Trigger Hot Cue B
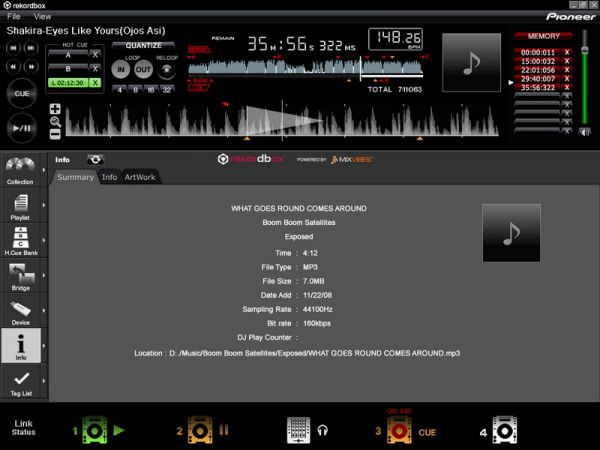The image size is (600, 450). [x=68, y=69]
